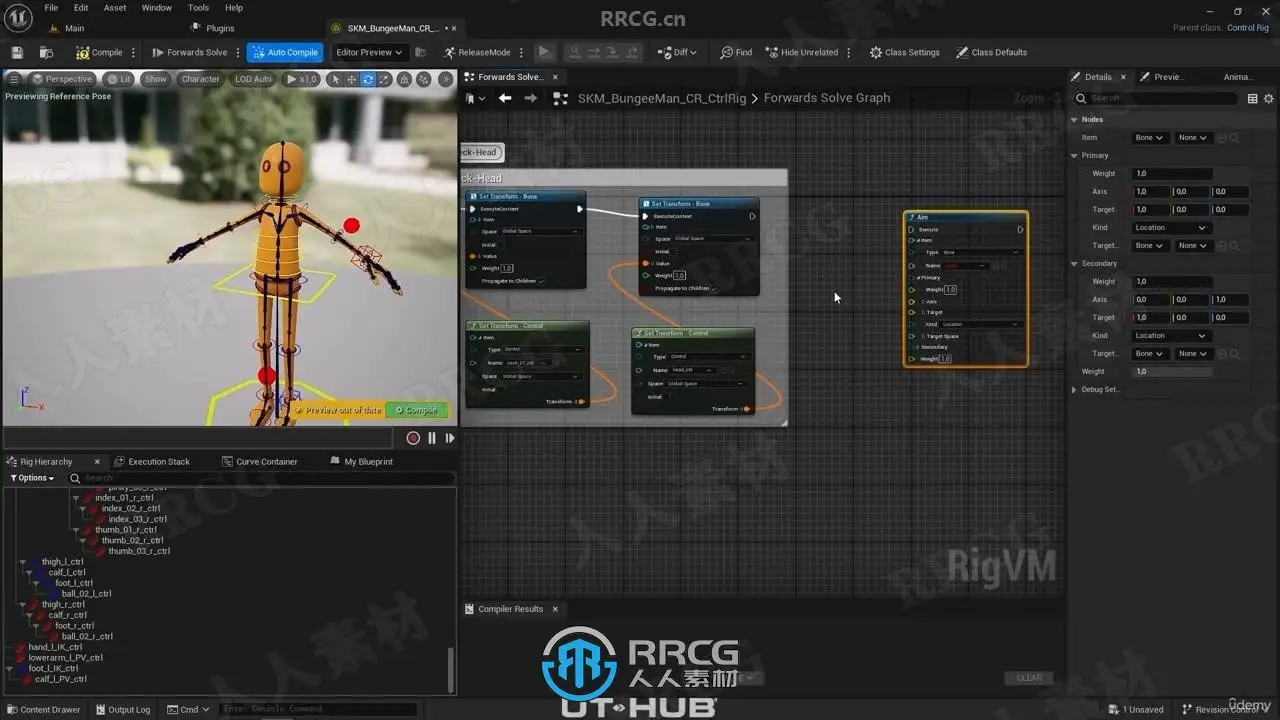Open the Rig Hierarchy Options dropdown
Screen dimensions: 1280x720
tap(32, 478)
